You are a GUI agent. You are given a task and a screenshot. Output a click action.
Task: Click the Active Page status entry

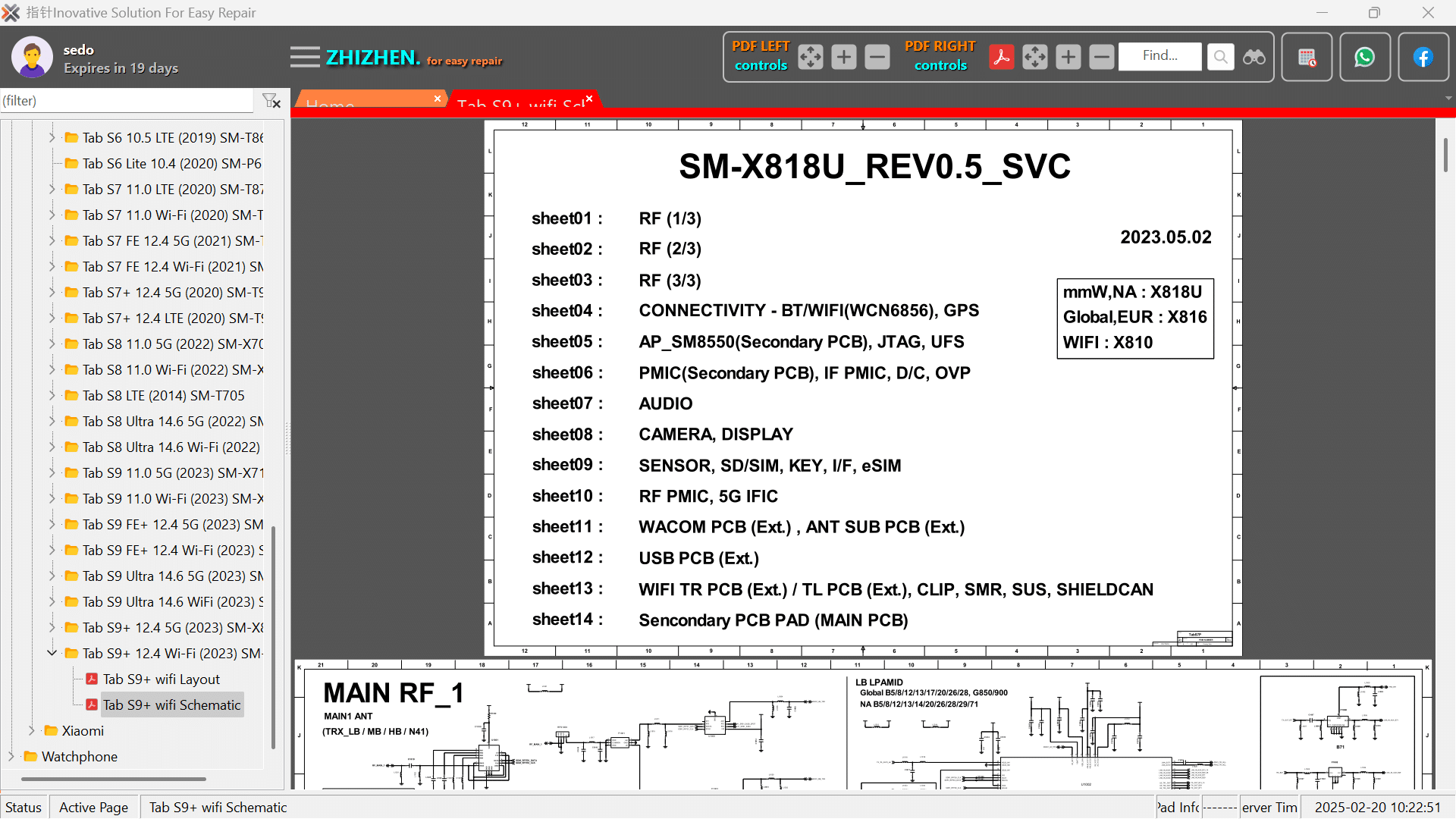pyautogui.click(x=94, y=807)
